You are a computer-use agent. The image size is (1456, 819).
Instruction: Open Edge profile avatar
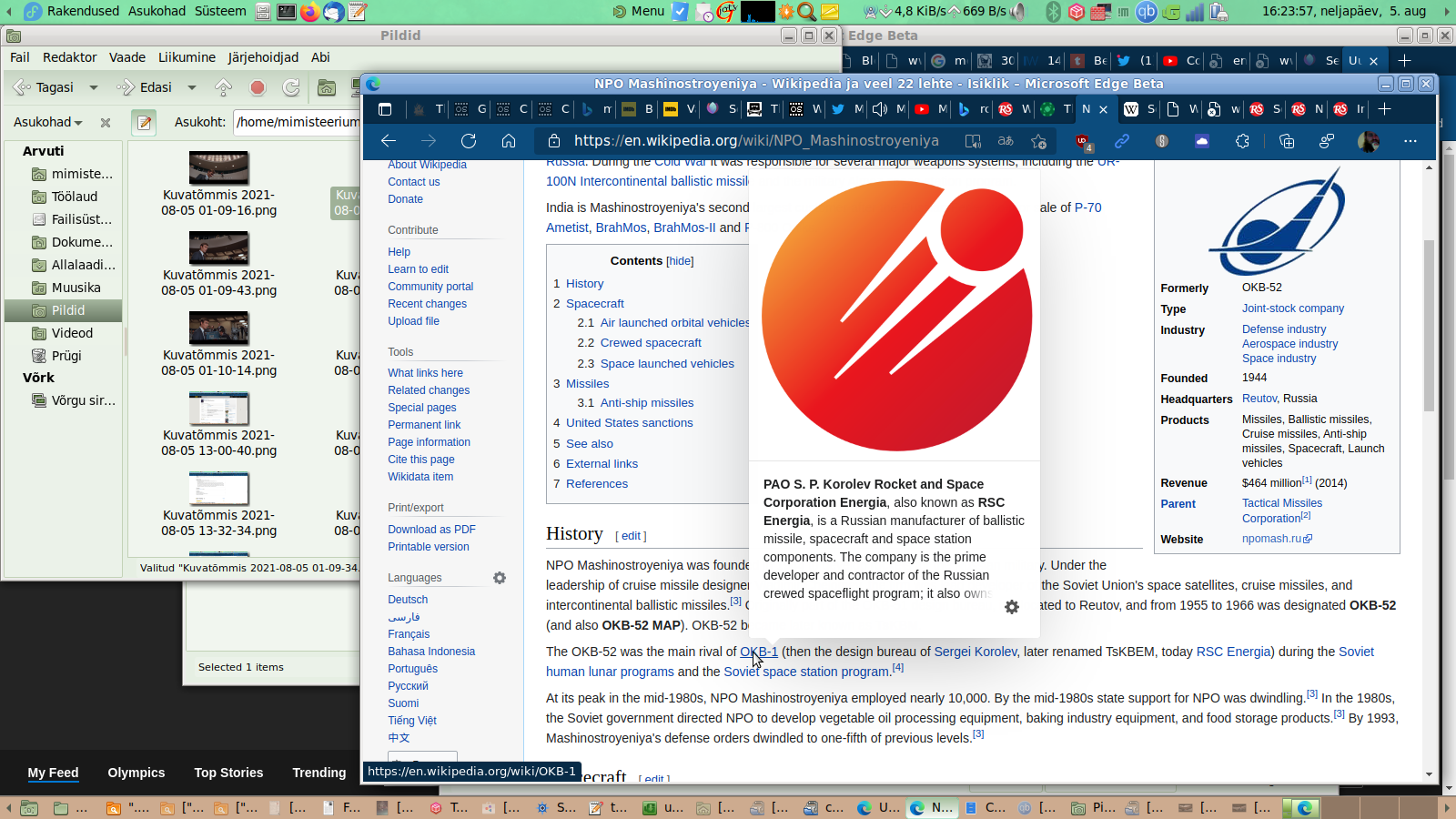[x=1368, y=141]
